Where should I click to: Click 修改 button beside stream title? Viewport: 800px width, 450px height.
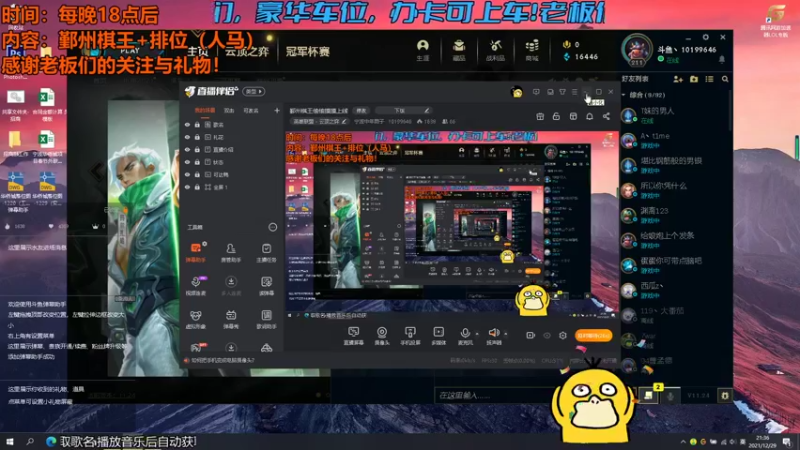361,110
